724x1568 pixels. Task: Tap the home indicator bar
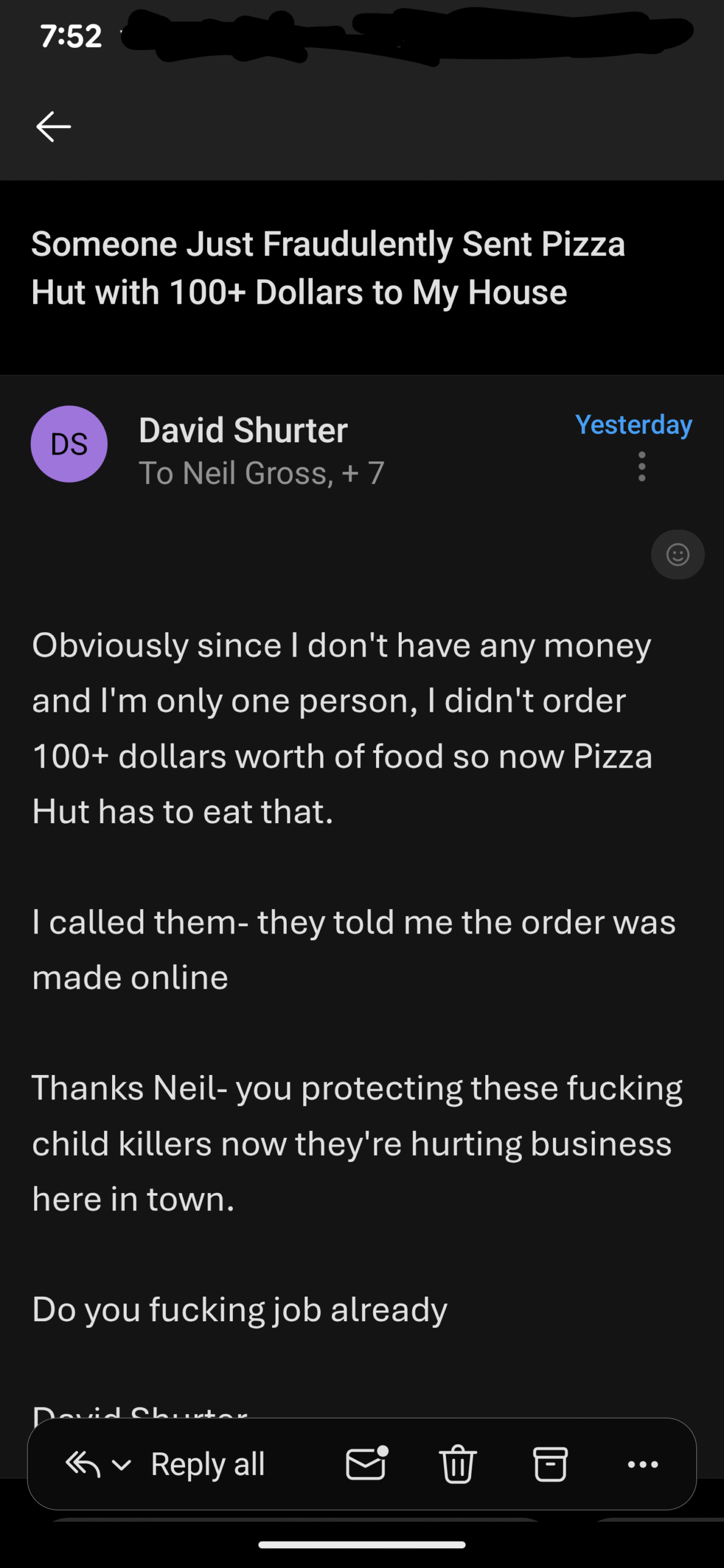click(x=361, y=1545)
